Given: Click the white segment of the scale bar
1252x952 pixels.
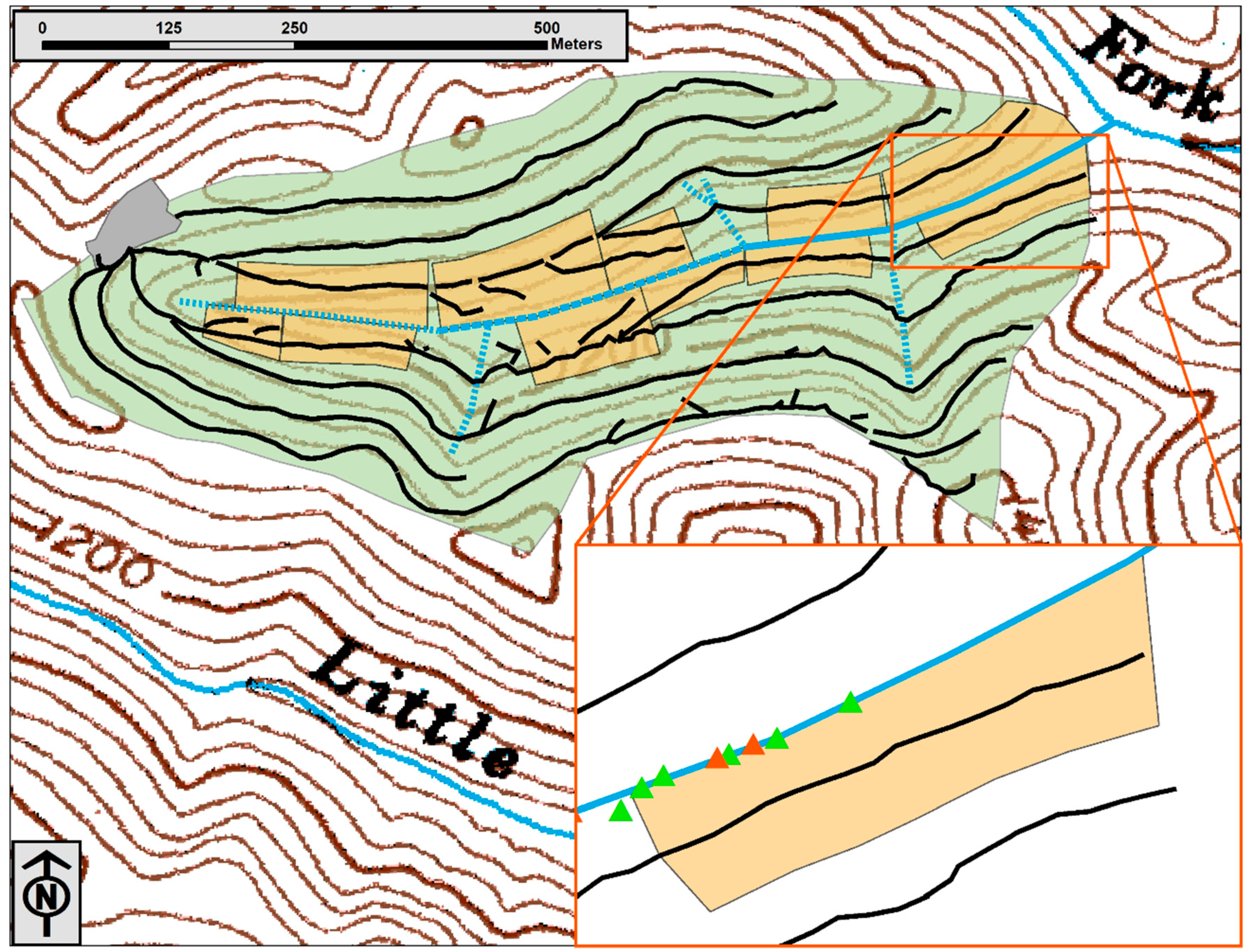Looking at the screenshot, I should 231,45.
